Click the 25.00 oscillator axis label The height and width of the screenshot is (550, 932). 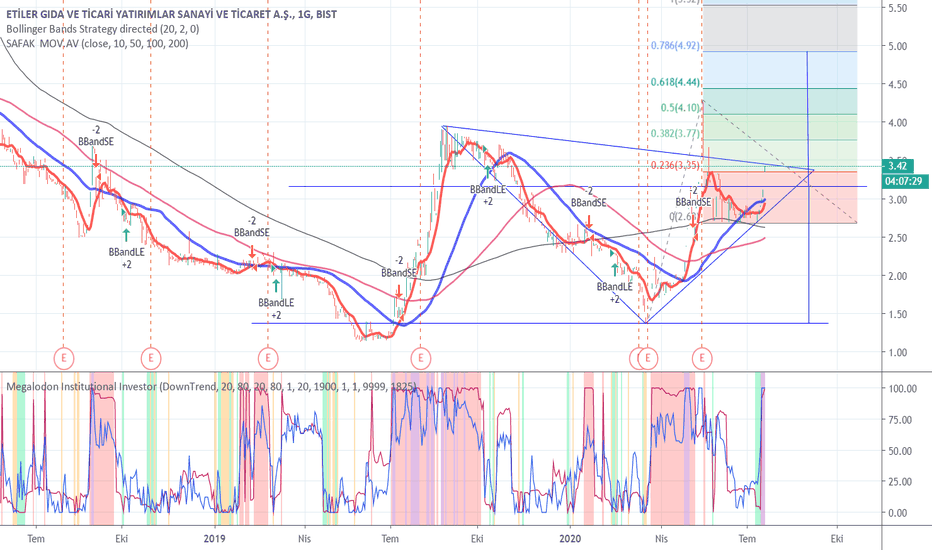[900, 482]
